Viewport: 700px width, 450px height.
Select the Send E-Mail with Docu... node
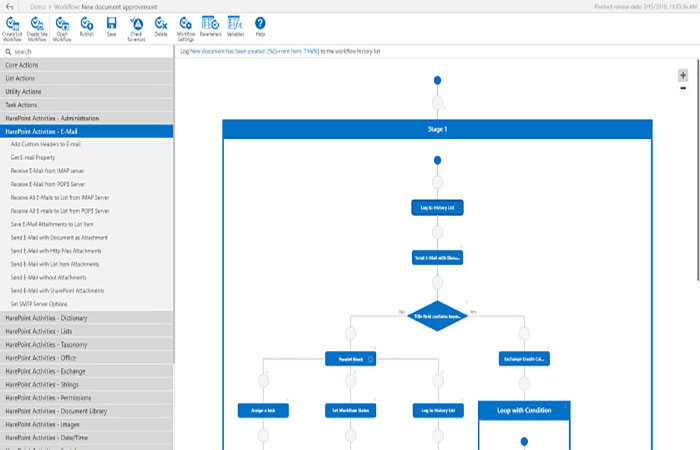[438, 258]
